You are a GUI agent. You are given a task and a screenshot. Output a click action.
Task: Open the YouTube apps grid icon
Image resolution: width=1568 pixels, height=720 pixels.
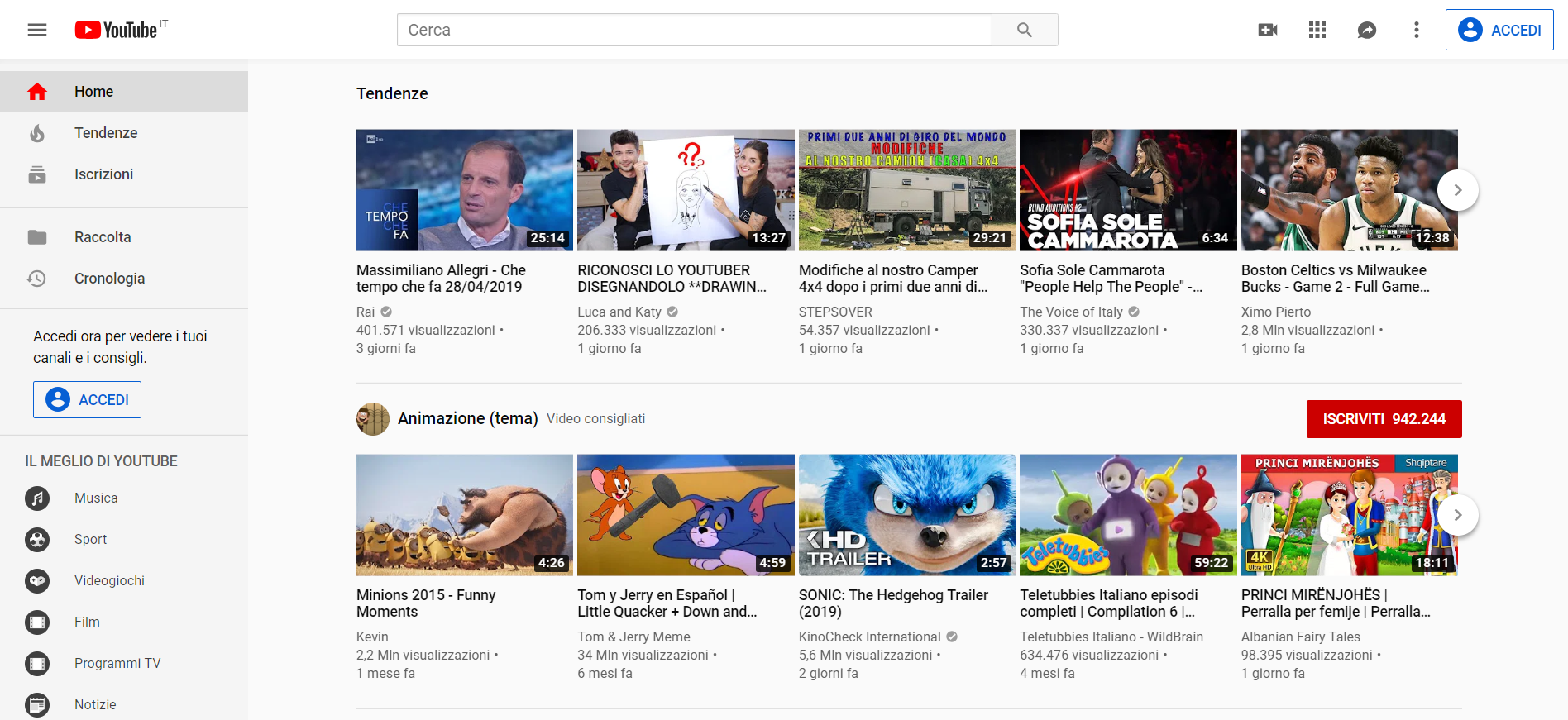tap(1317, 30)
